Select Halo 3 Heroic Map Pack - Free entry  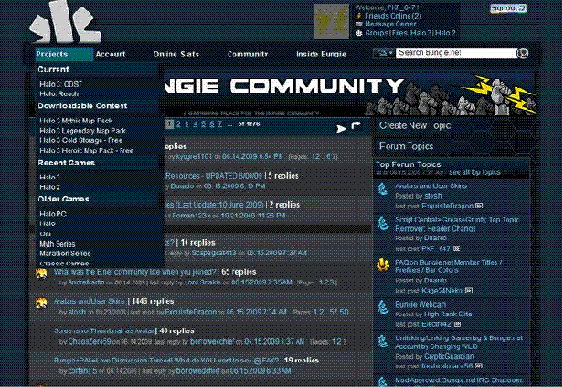86,150
